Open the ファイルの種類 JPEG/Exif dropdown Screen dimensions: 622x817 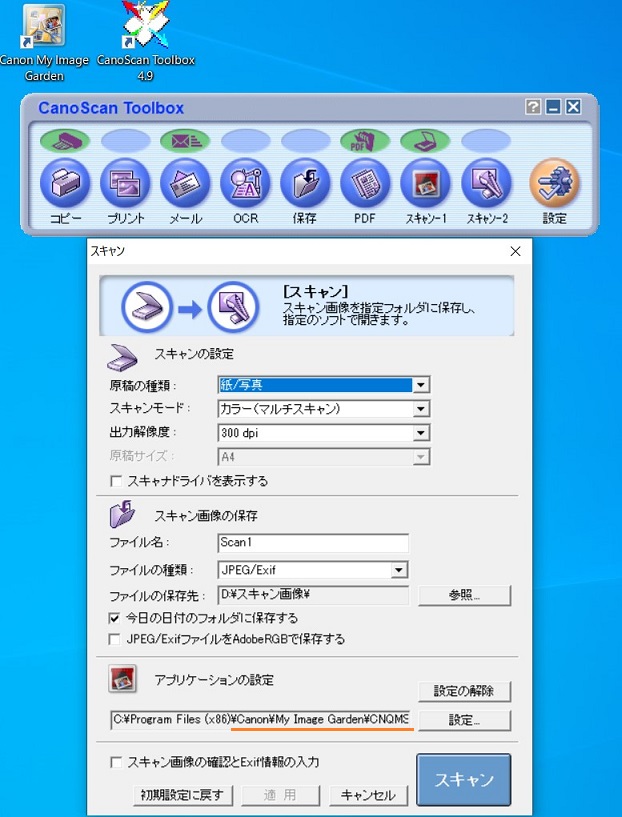tap(399, 570)
